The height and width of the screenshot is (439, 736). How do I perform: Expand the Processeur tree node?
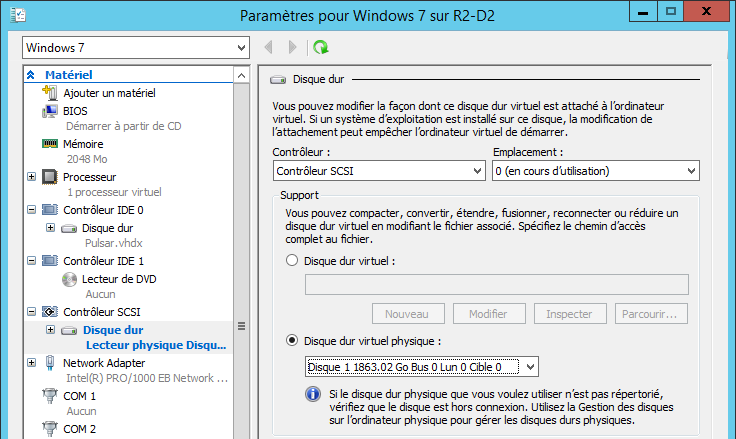[32, 177]
